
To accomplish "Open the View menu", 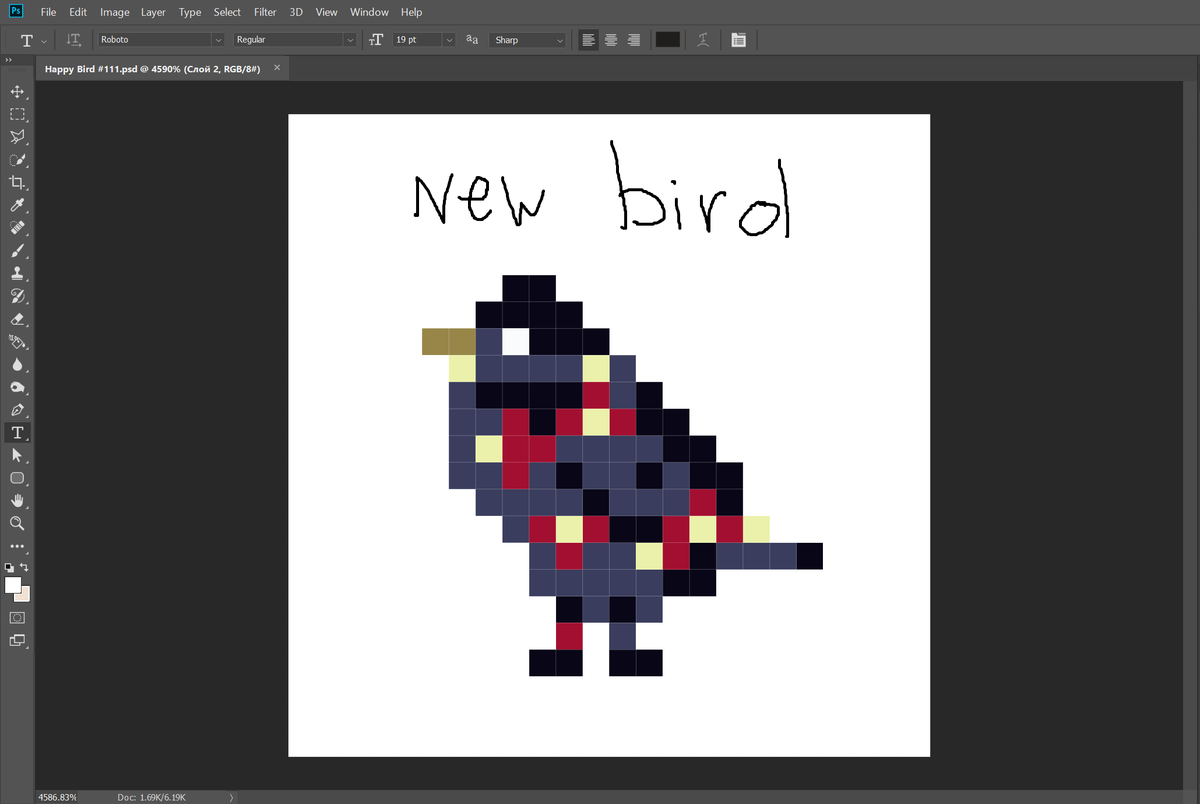I will click(326, 12).
